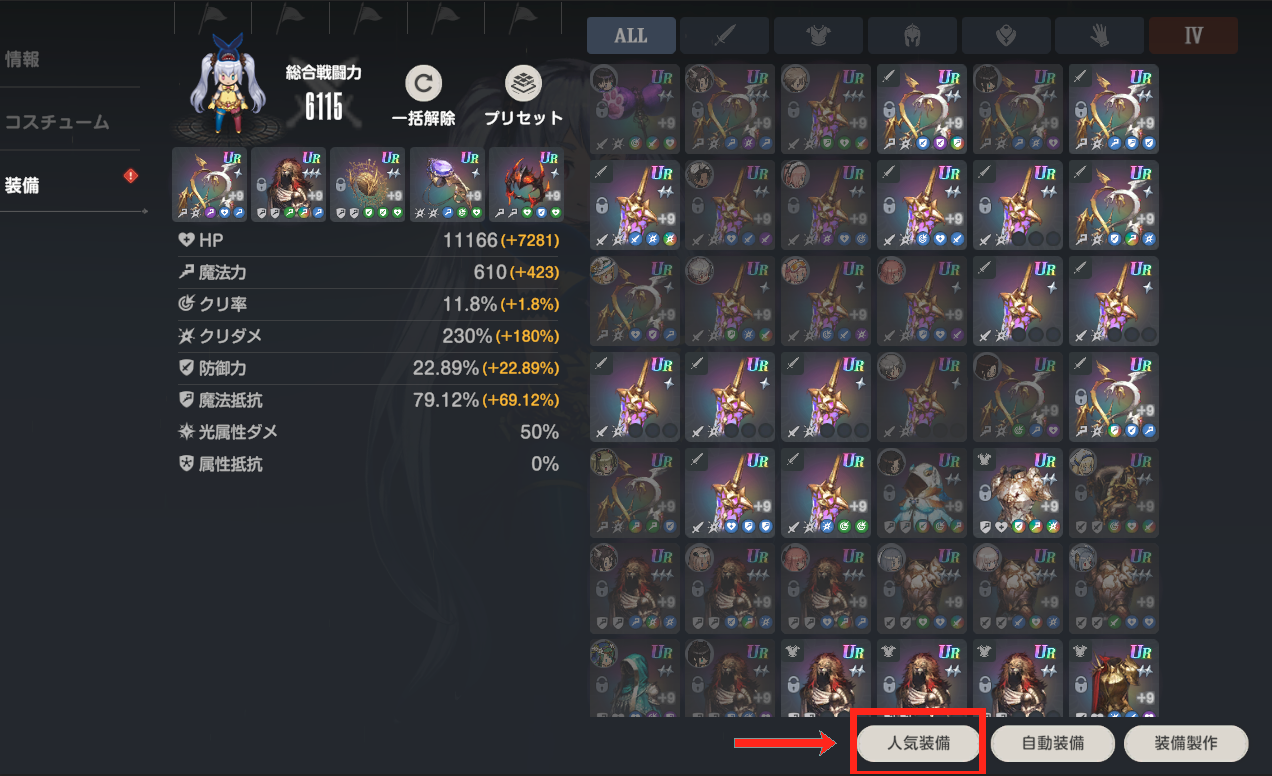Viewport: 1272px width, 776px height.
Task: Select the equipped red helmet slot
Action: [526, 185]
